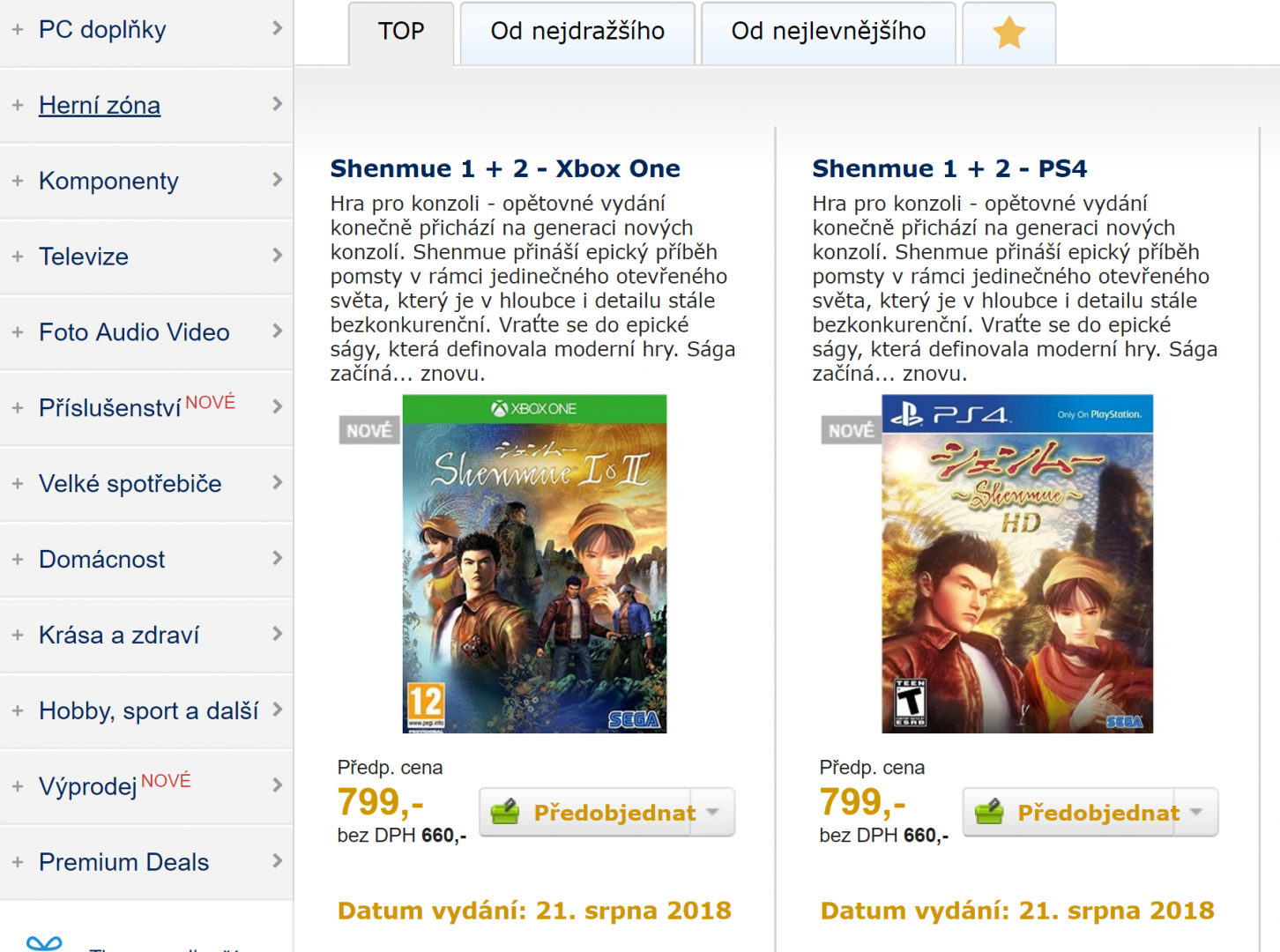Expand the Krása a zdraví chevron
This screenshot has height=952, width=1280.
(x=278, y=634)
